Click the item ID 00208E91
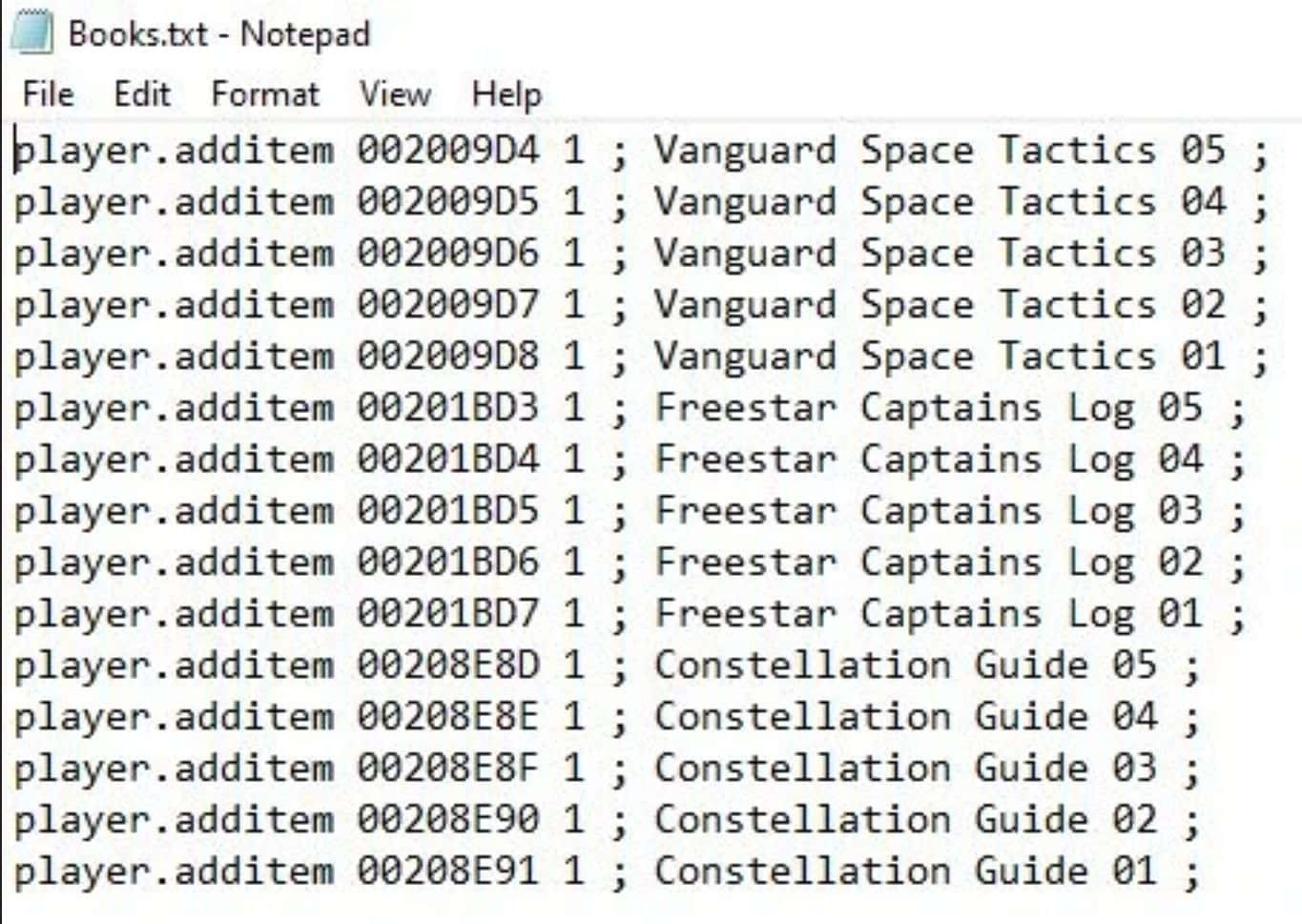Image resolution: width=1302 pixels, height=924 pixels. tap(447, 869)
